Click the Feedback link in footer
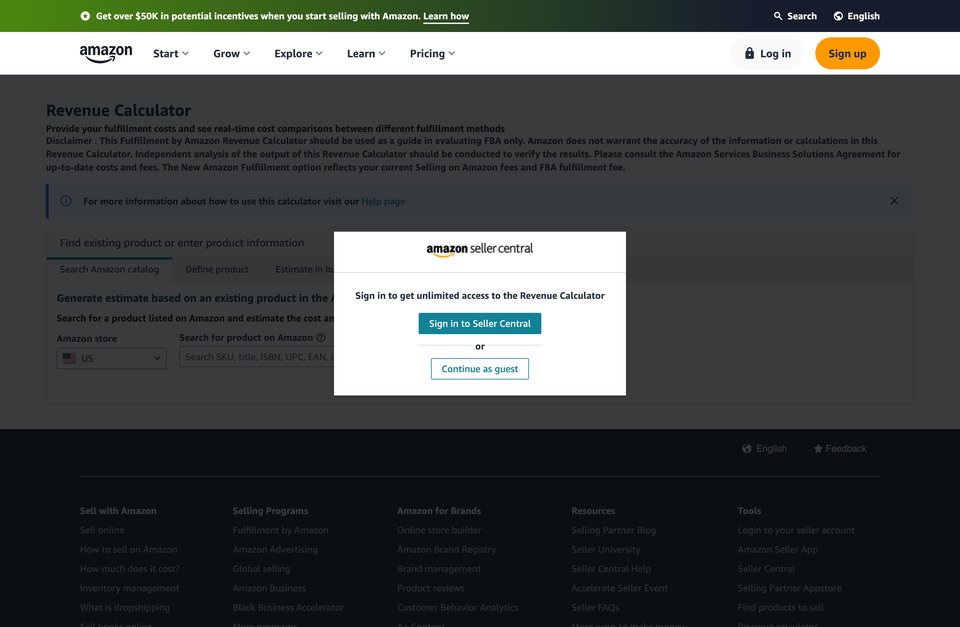The height and width of the screenshot is (627, 960). point(846,449)
